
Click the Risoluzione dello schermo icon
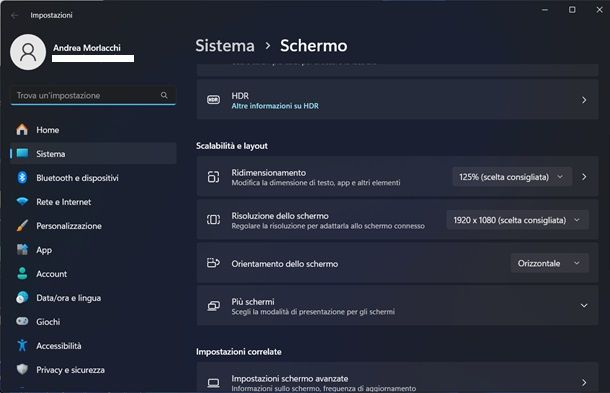coord(213,220)
